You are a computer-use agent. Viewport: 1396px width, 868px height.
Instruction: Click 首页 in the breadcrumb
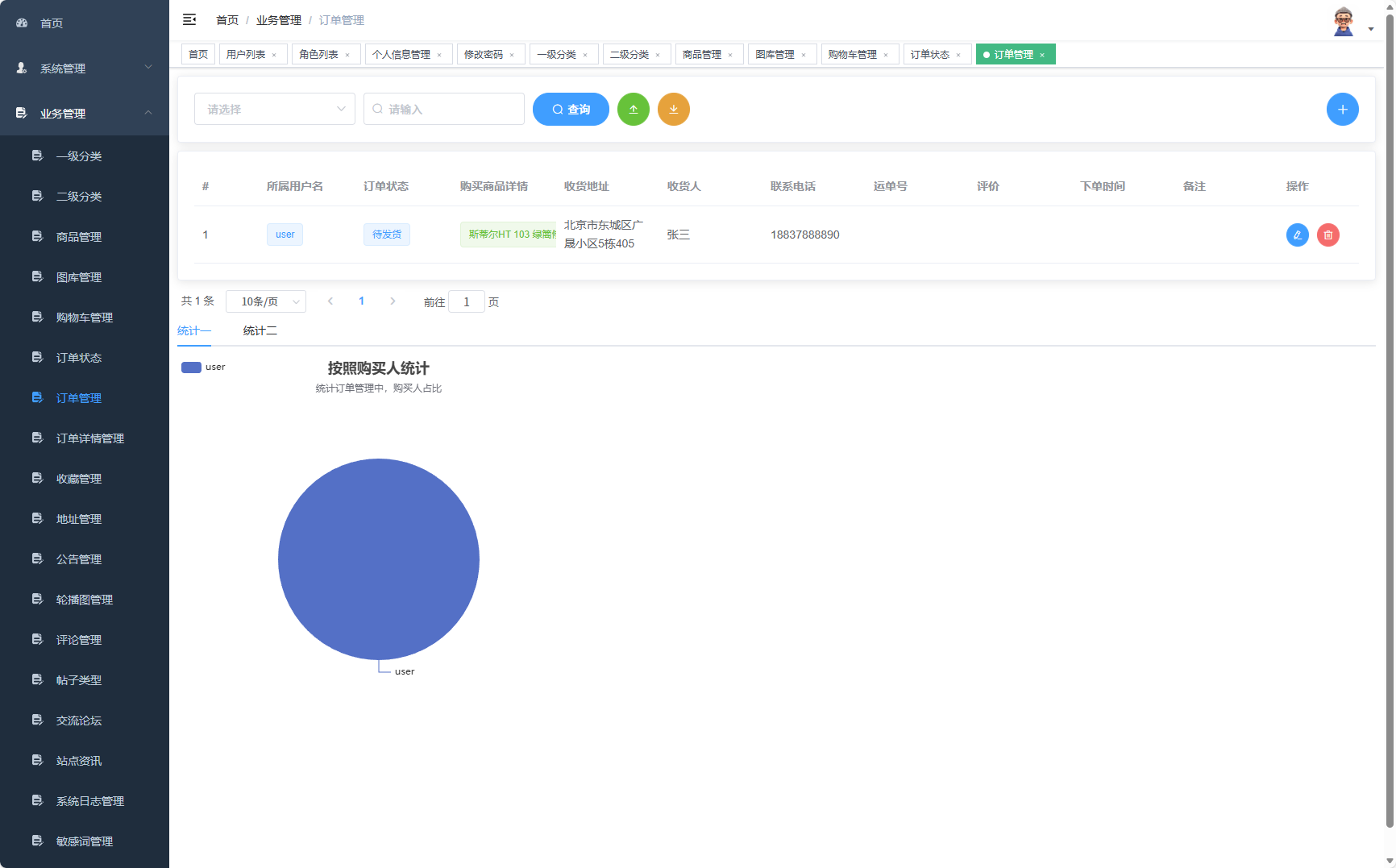(x=227, y=20)
